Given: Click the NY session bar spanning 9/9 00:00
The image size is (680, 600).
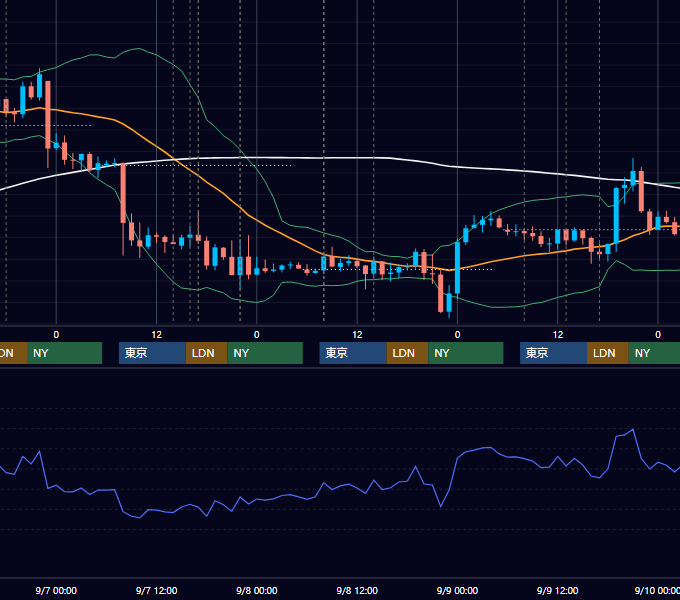Looking at the screenshot, I should [466, 353].
